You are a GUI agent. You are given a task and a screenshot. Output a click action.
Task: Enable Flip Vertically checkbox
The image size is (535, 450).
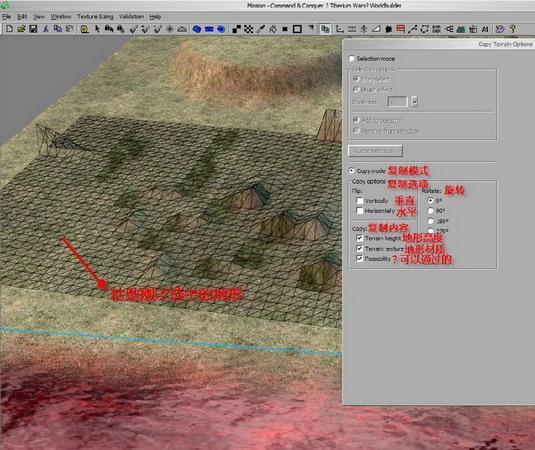tap(359, 201)
